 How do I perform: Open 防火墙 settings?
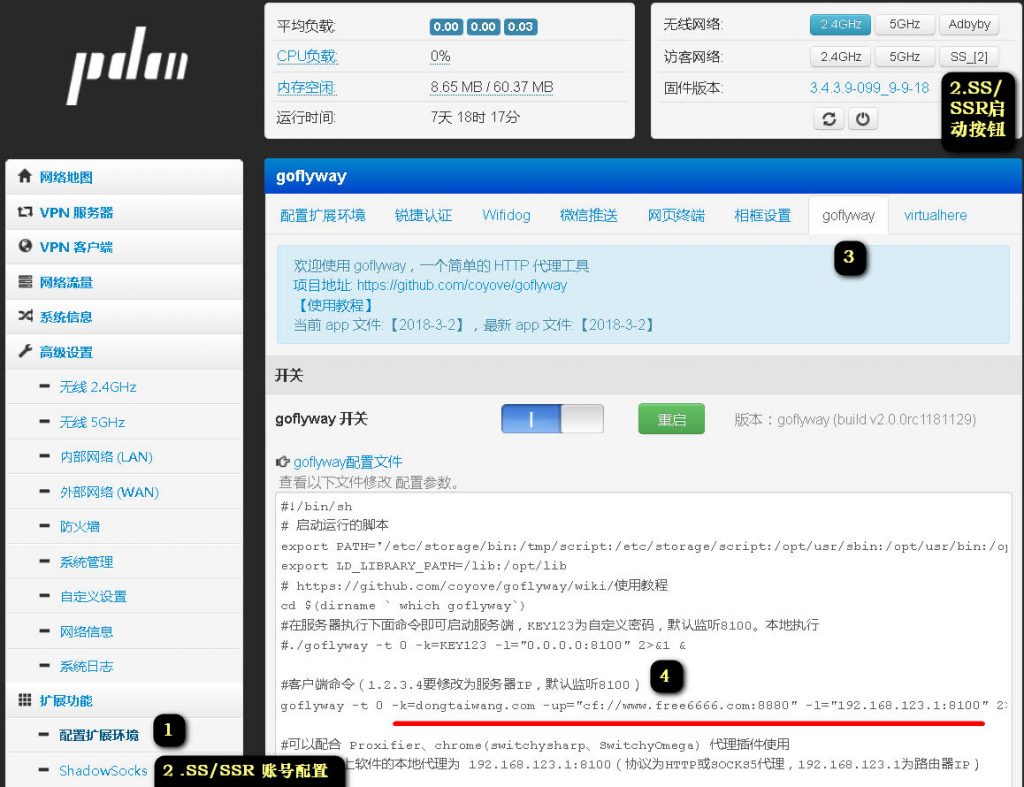coord(80,526)
